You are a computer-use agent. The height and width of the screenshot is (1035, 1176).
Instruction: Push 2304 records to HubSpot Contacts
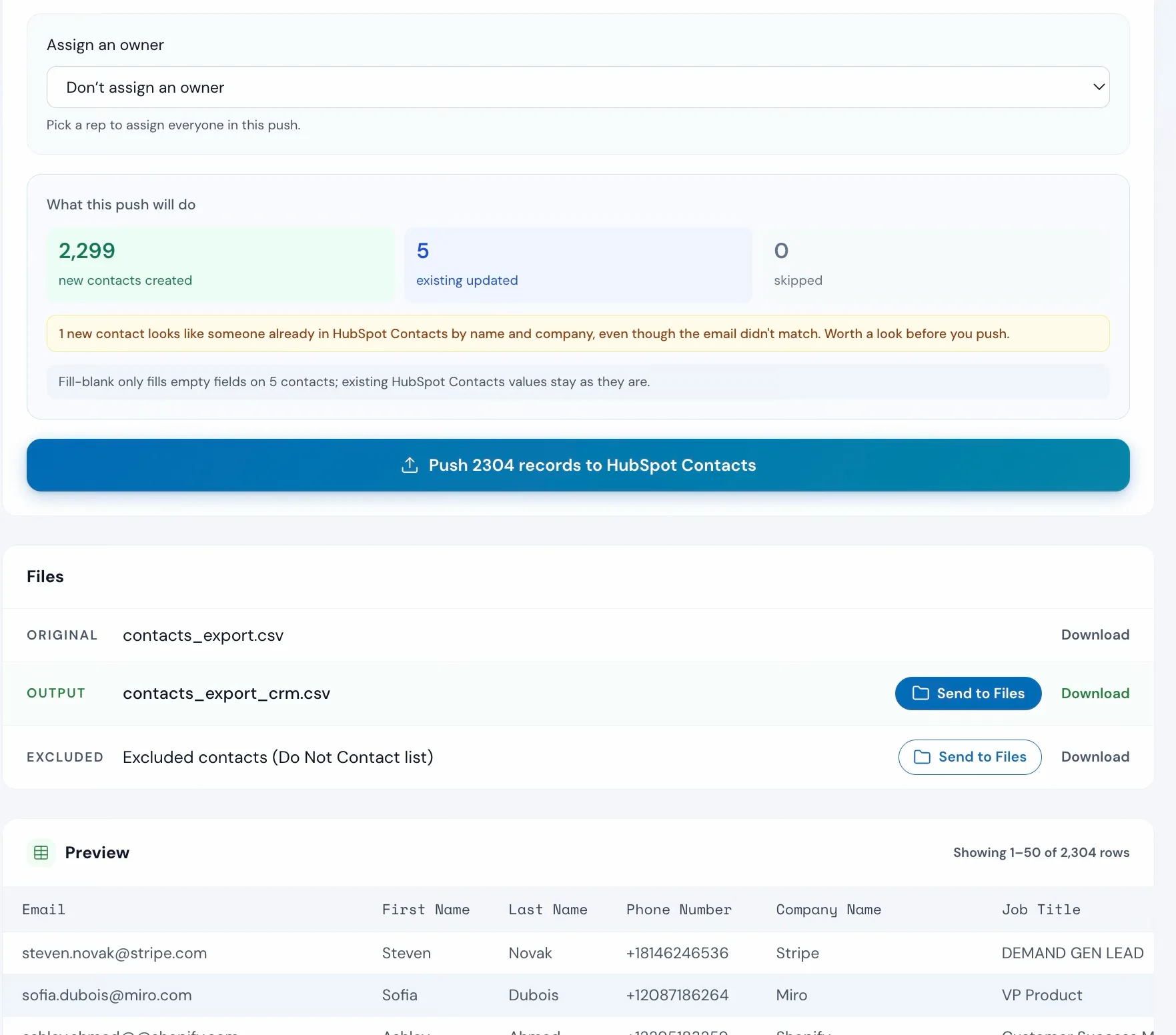pos(578,465)
